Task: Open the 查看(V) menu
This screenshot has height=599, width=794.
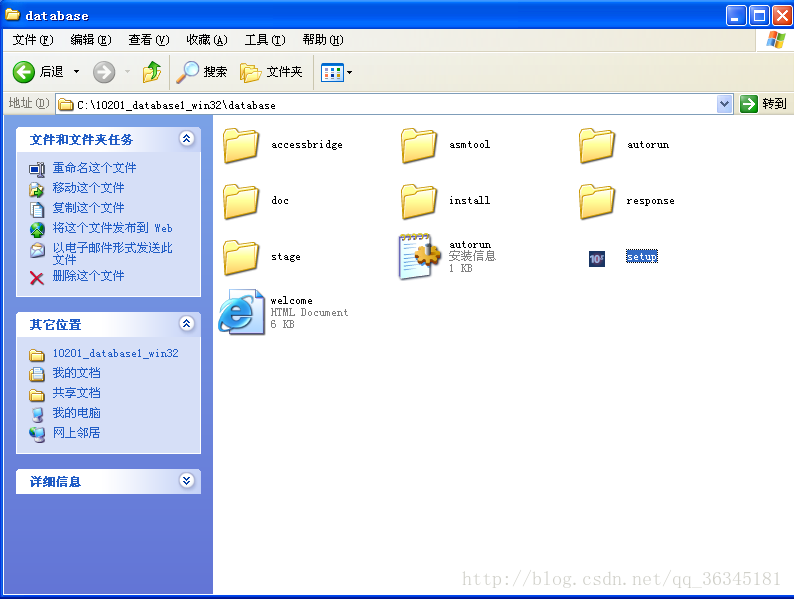Action: [148, 40]
